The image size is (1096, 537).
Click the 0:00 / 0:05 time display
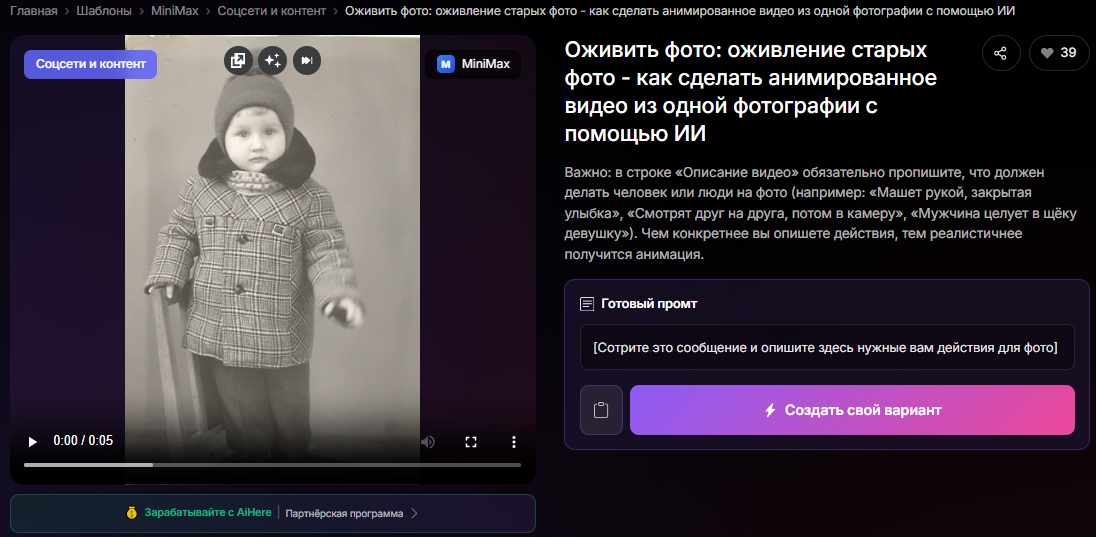tap(83, 441)
